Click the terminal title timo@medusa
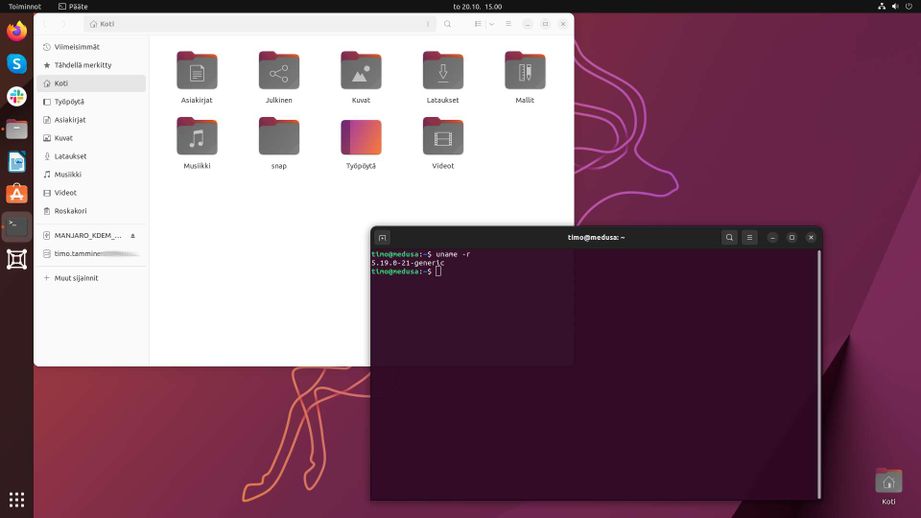This screenshot has width=921, height=518. pyautogui.click(x=596, y=237)
